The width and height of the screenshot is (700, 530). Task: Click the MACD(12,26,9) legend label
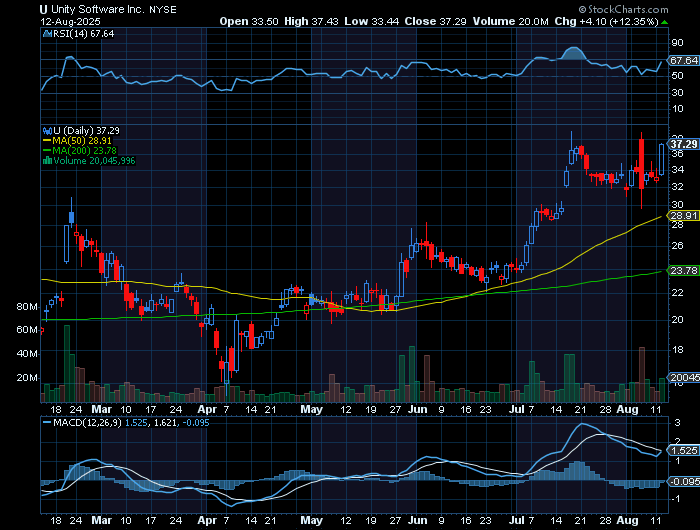click(87, 422)
